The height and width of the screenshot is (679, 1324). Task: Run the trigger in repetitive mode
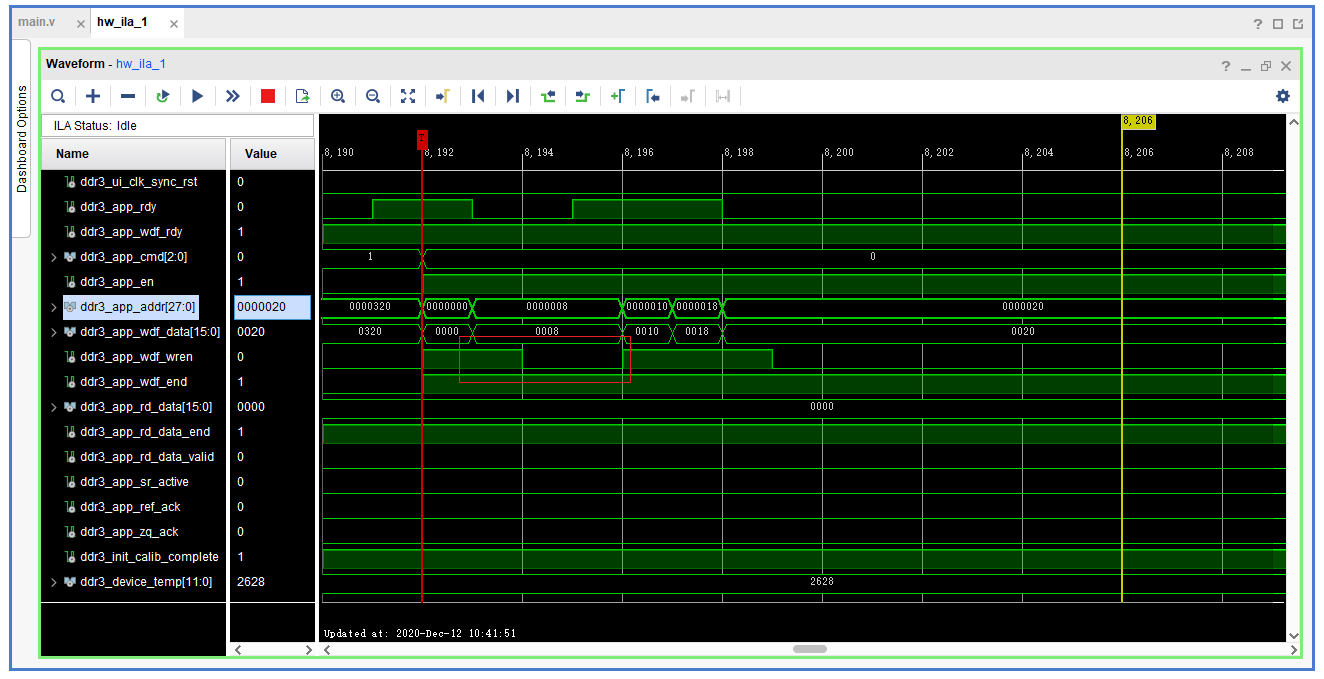pos(163,96)
